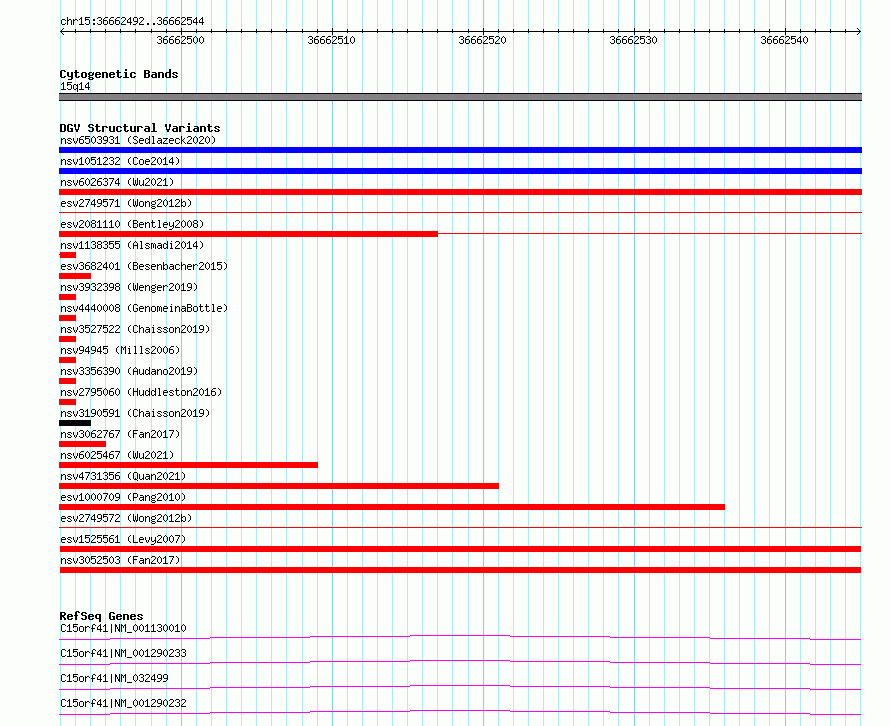
Task: Click the red bar for nsv4731356
Action: (x=279, y=486)
